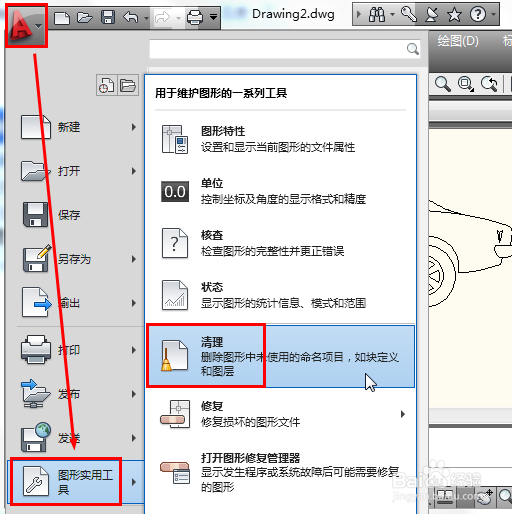Click the pan hand icon at bottom right
The height and width of the screenshot is (514, 512).
[x=484, y=497]
